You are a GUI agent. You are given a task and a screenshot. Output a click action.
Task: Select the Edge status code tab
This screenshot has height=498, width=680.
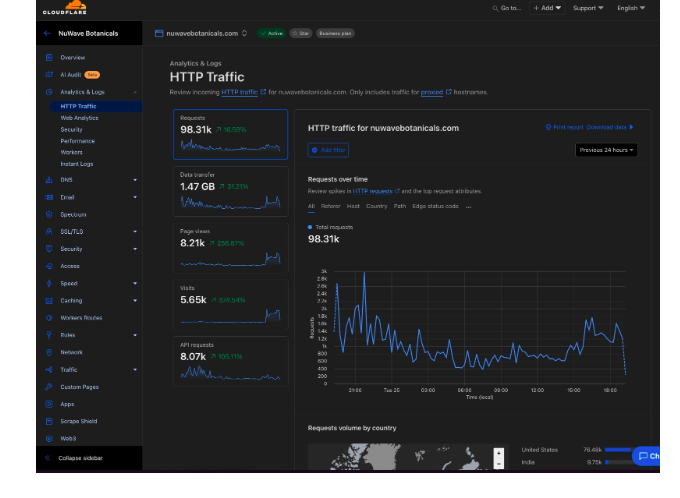tap(435, 206)
